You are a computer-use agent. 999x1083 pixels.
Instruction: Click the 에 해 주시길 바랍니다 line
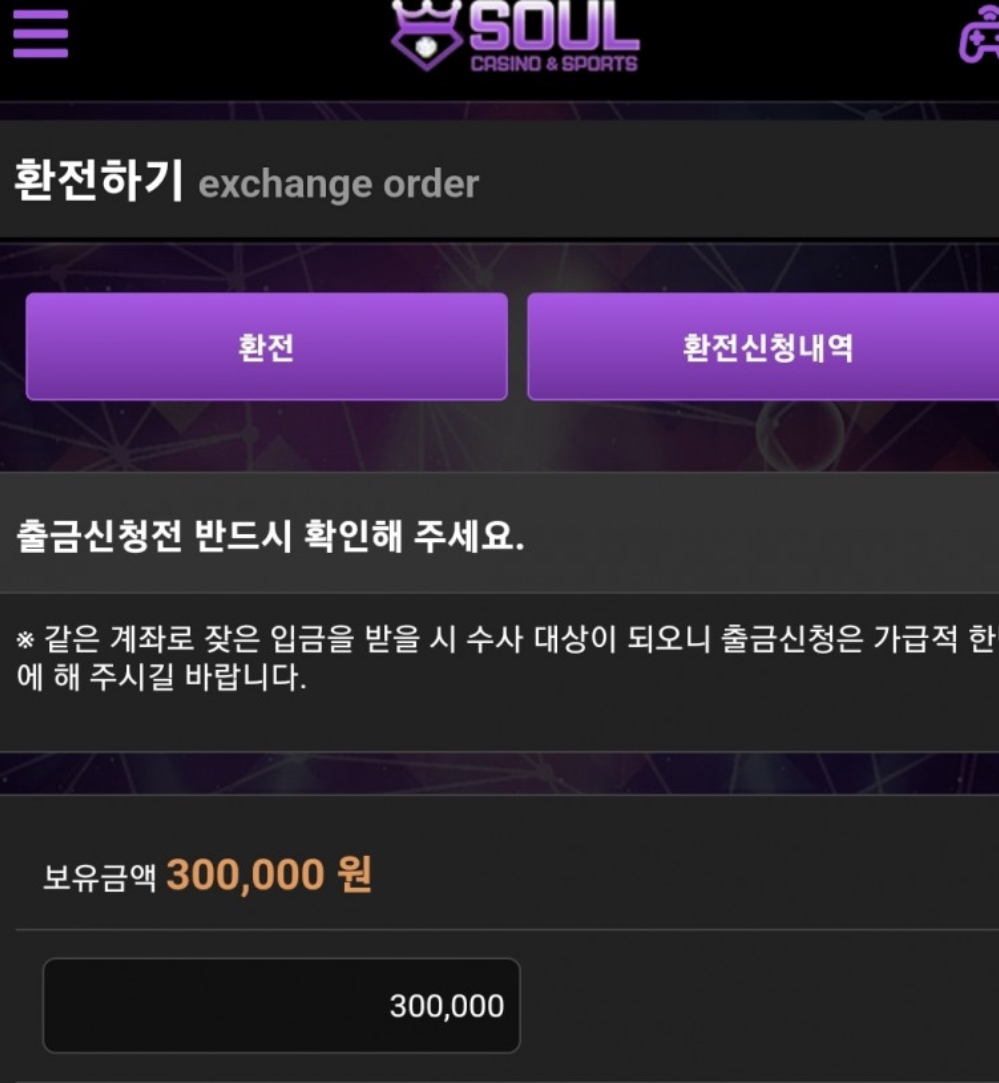(x=160, y=677)
